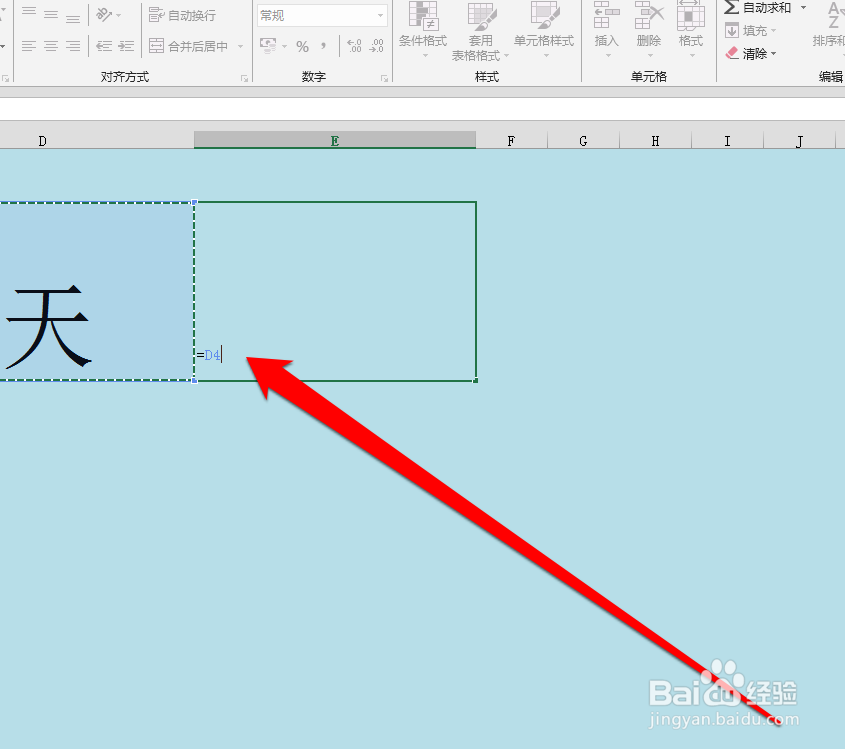Viewport: 845px width, 749px height.
Task: Click cell D4 containing 天
Action: click(x=97, y=292)
